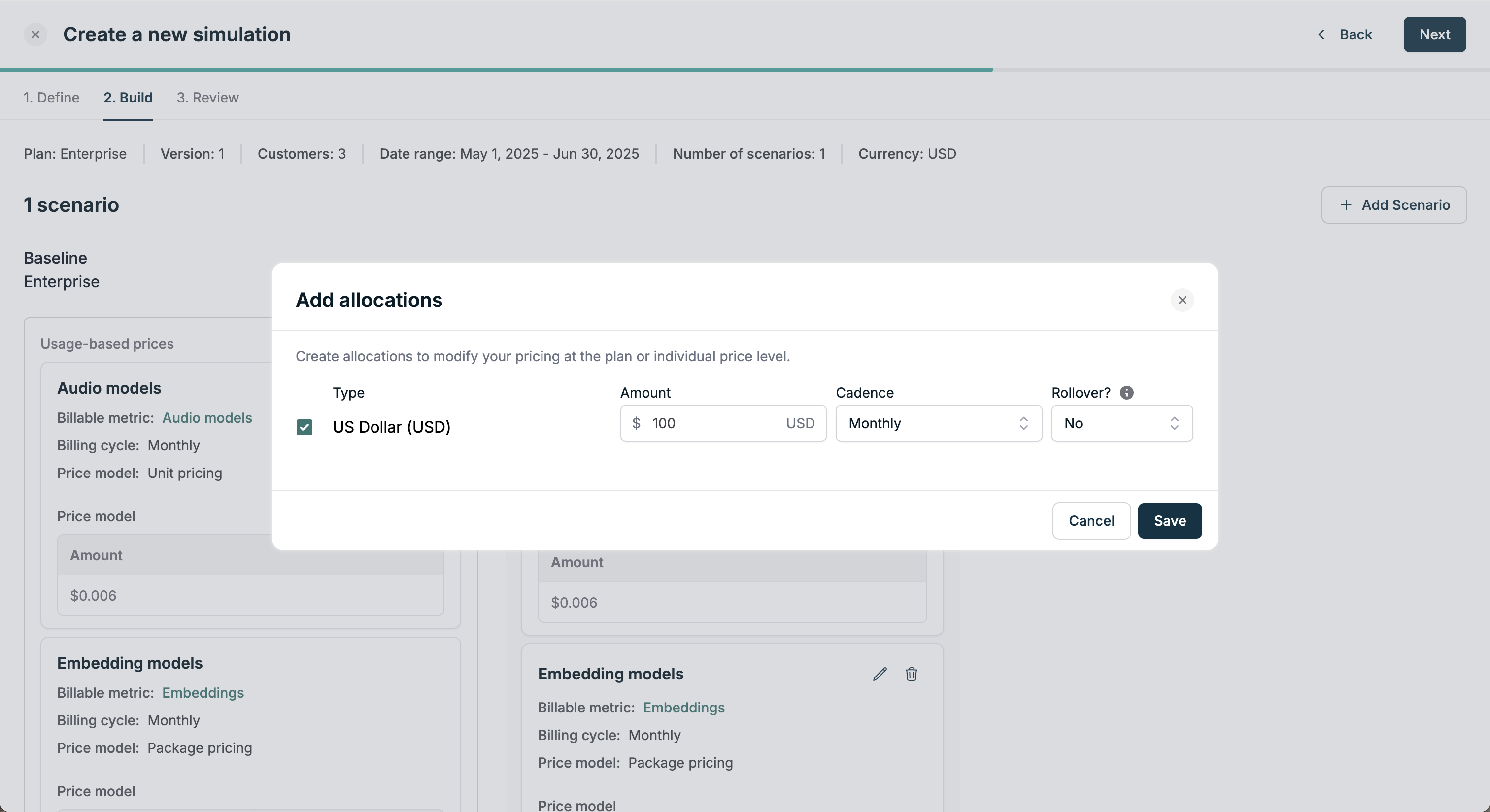Image resolution: width=1490 pixels, height=812 pixels.
Task: Click the Usage-based prices label
Action: [x=107, y=343]
